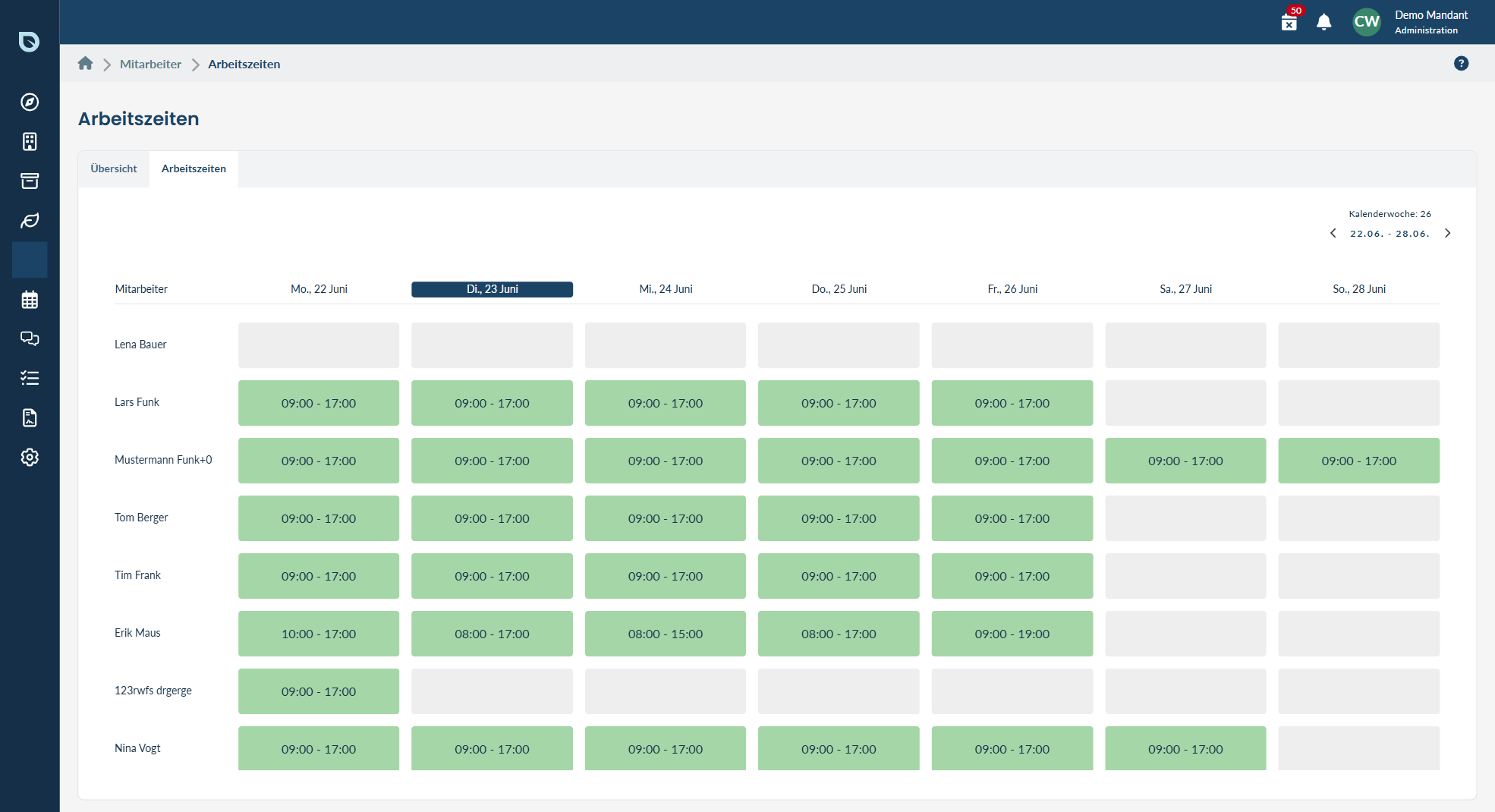
Task: Open the leaf icon in sidebar
Action: click(30, 220)
